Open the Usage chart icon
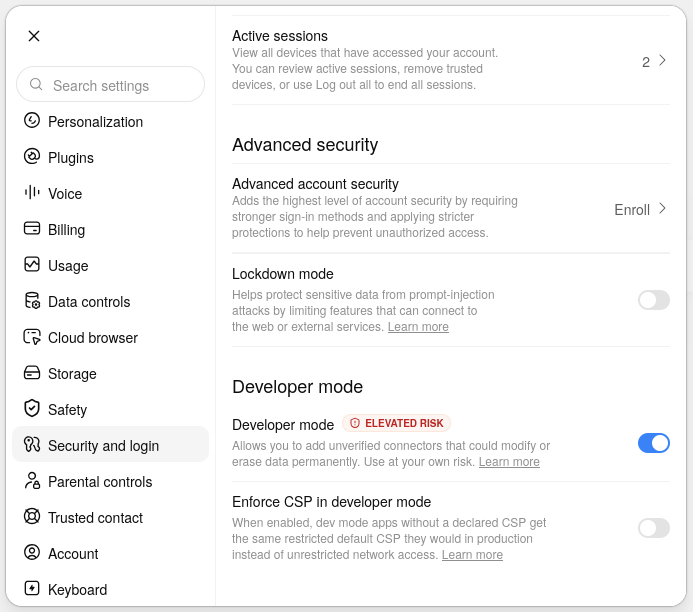 (32, 265)
